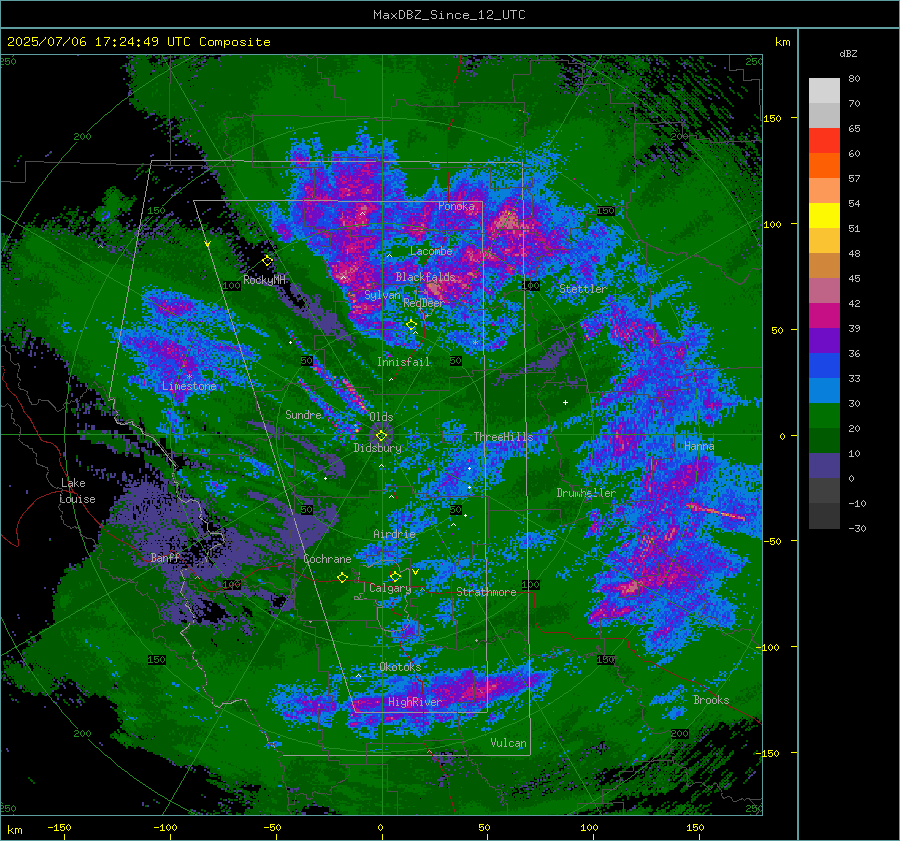Click the white plus marker west of Hanna
The image size is (900, 841).
(565, 402)
